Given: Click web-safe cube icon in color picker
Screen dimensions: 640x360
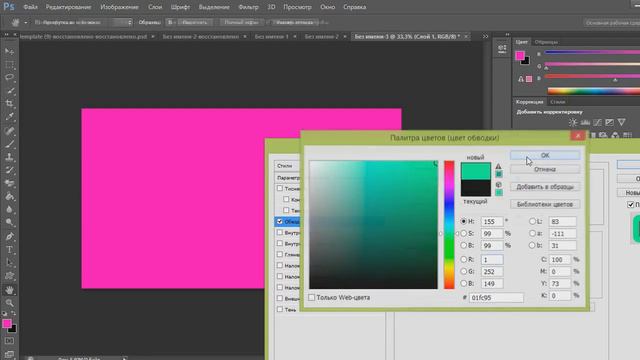Looking at the screenshot, I should 498,184.
